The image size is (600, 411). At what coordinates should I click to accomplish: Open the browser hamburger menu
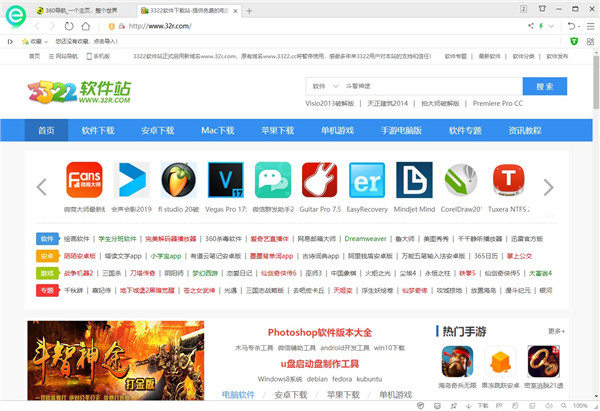pyautogui.click(x=591, y=26)
